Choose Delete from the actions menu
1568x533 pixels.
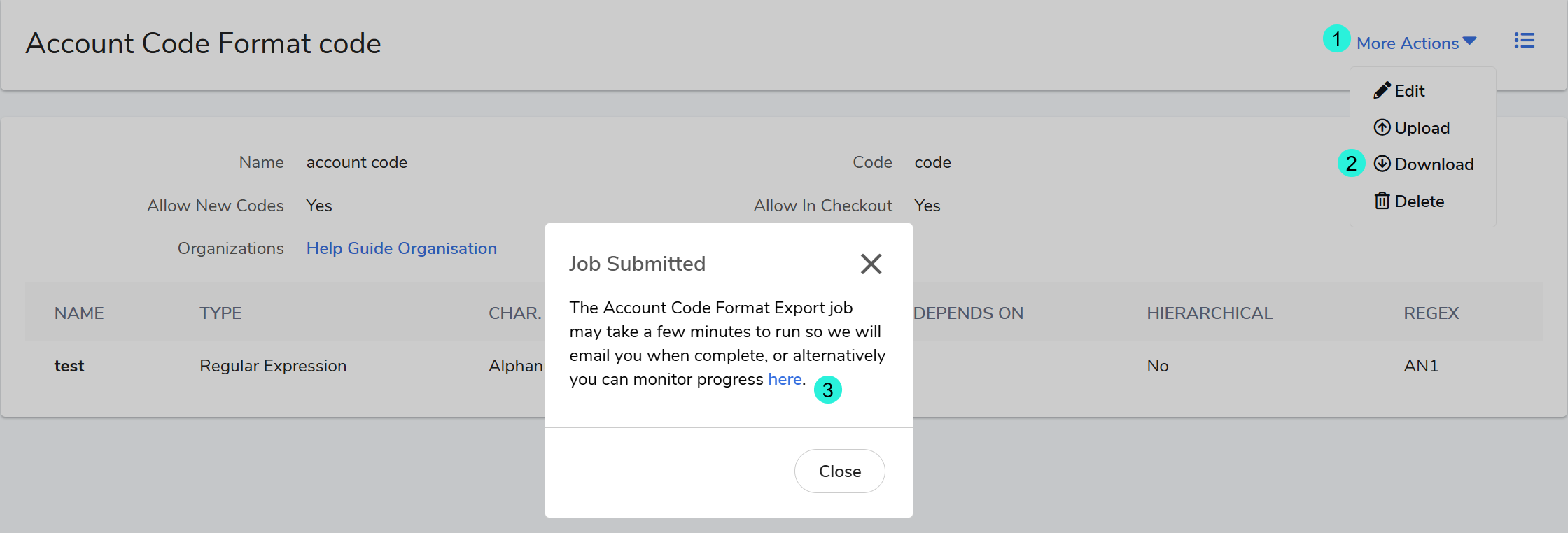[x=1419, y=201]
